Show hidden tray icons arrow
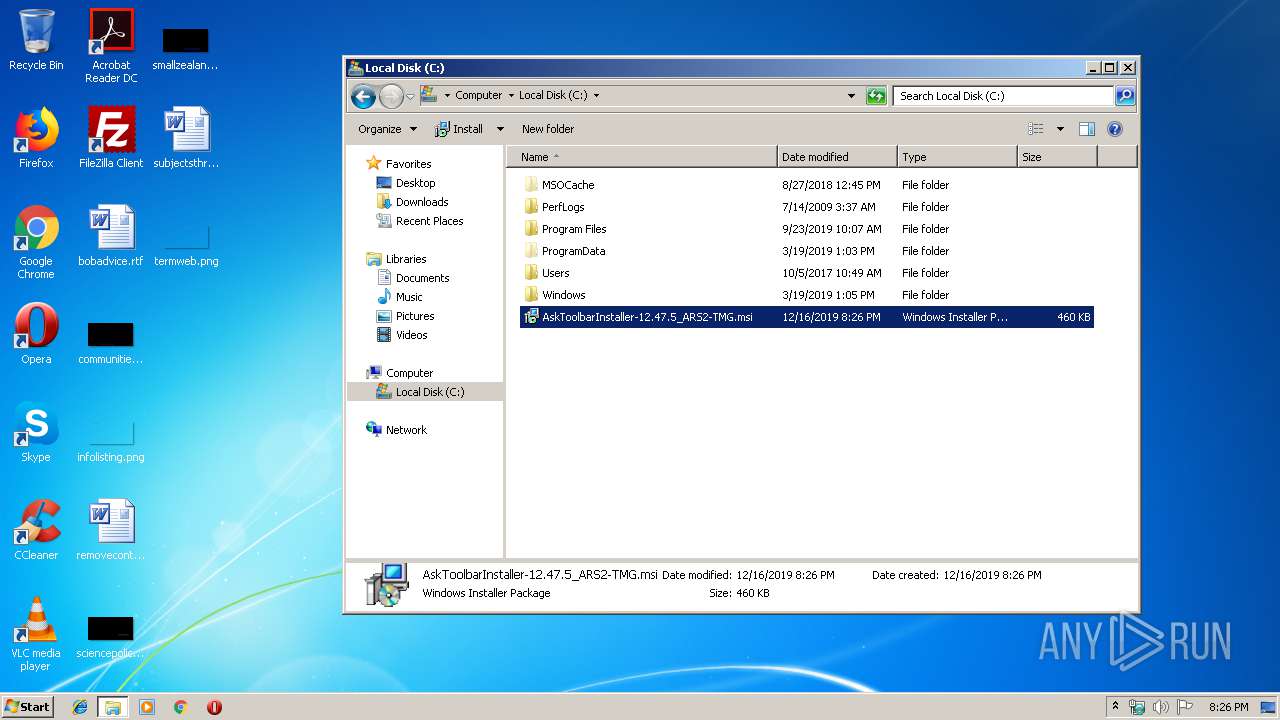Viewport: 1280px width, 720px height. pos(1115,707)
